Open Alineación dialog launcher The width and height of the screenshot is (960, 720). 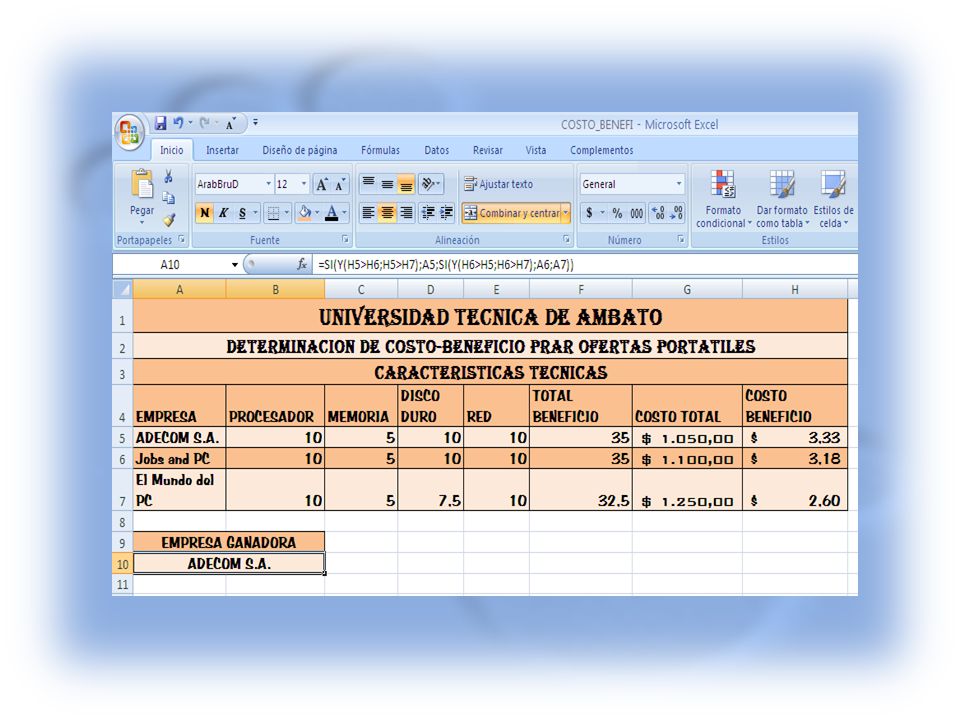[x=566, y=239]
